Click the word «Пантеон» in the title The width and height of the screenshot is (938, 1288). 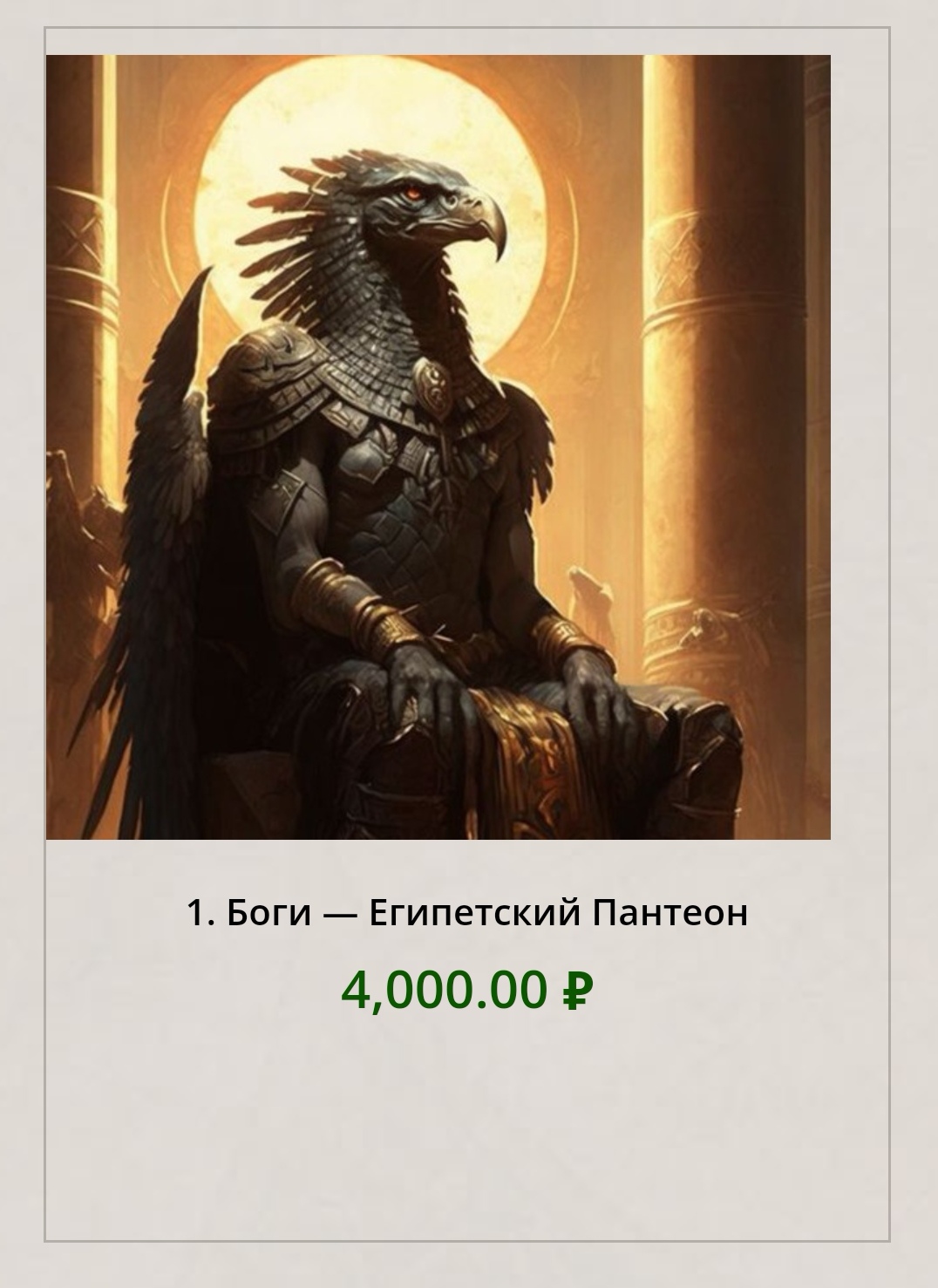pyautogui.click(x=670, y=913)
